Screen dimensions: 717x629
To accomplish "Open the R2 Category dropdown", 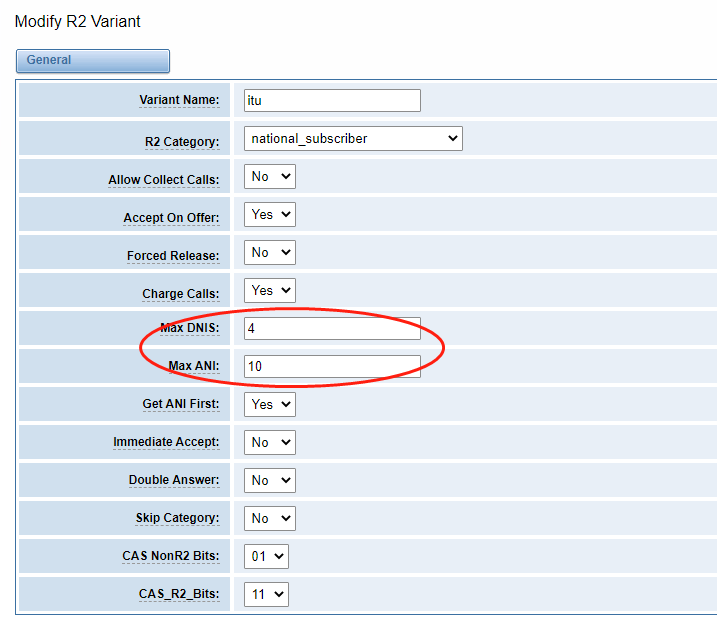I will point(353,139).
